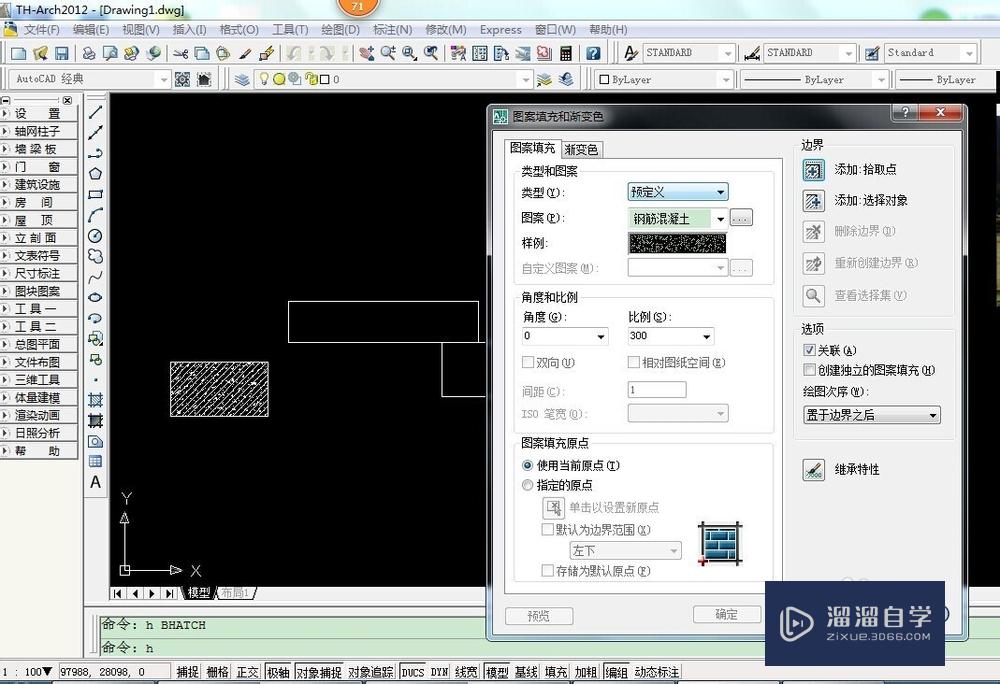
Task: Enable 创建独立的图案填充 checkbox
Action: 810,369
